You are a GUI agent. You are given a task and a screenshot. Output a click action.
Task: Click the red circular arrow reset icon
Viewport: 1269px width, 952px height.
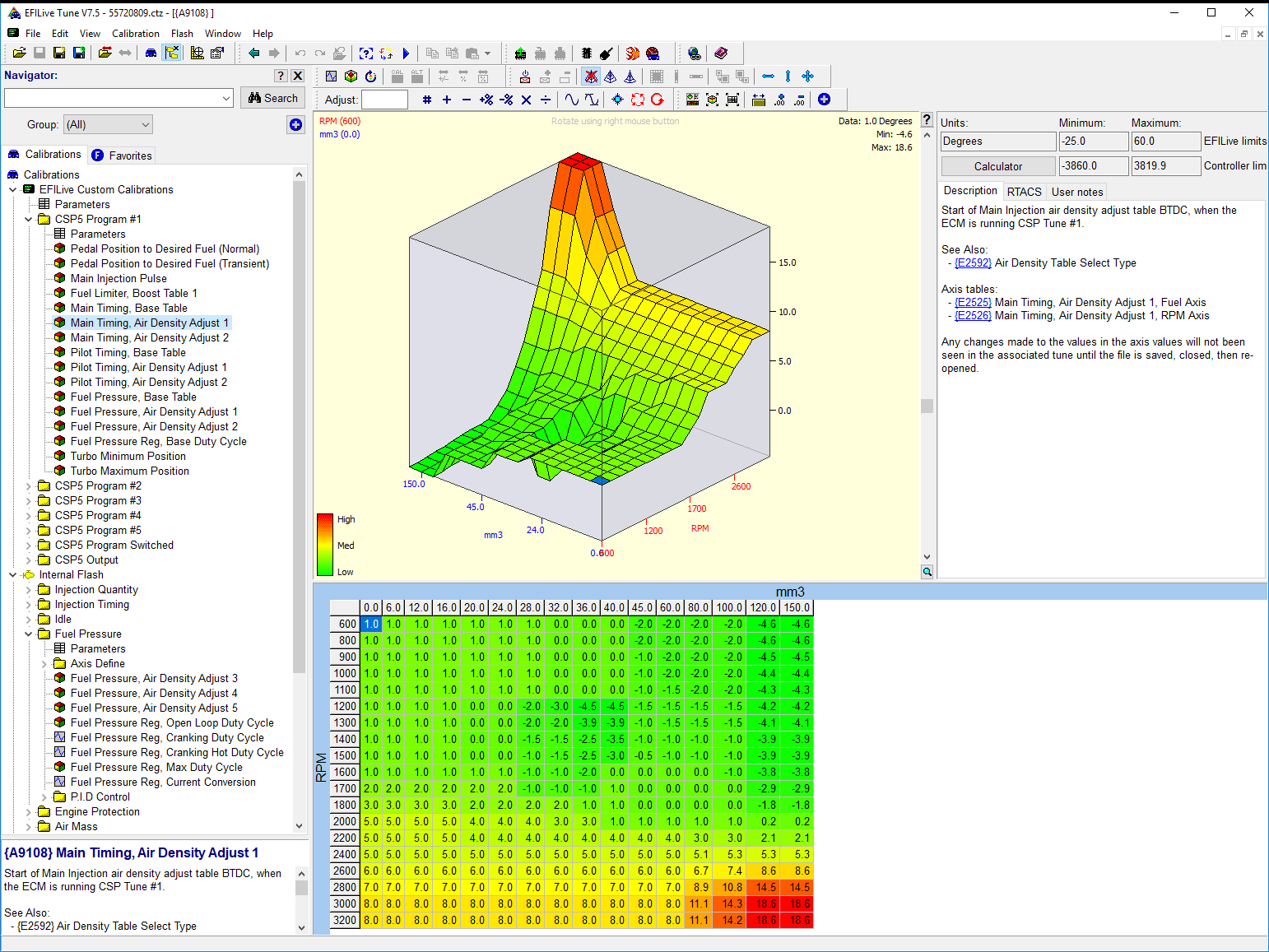pos(658,100)
